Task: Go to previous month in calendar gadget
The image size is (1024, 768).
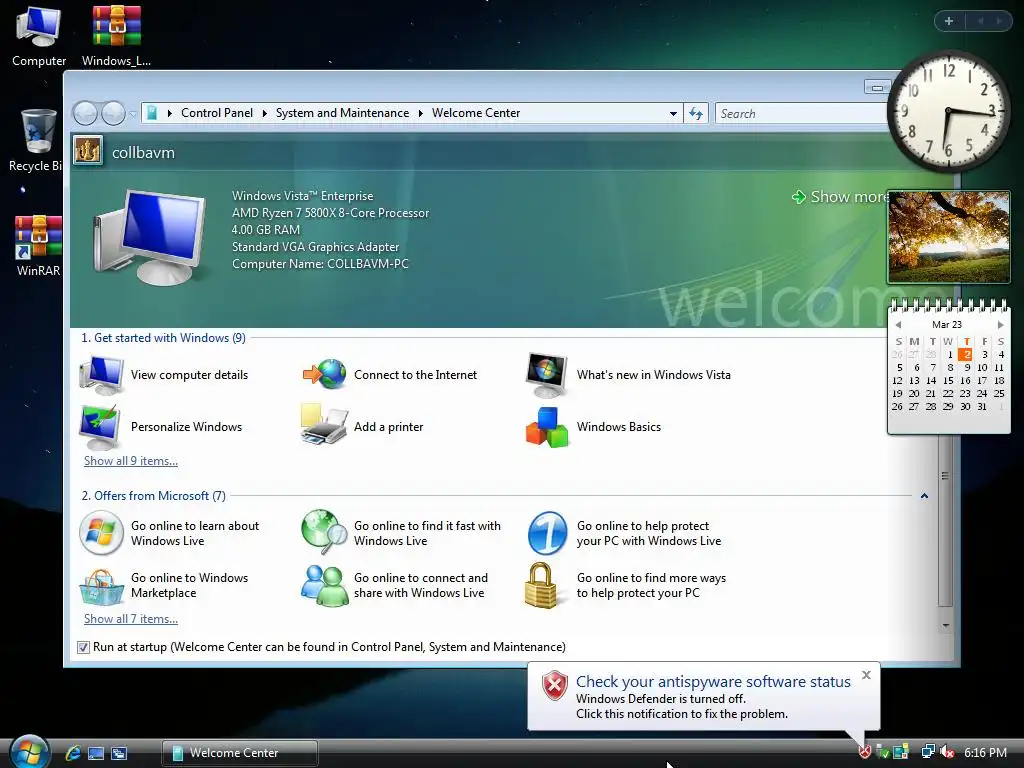Action: click(x=898, y=325)
